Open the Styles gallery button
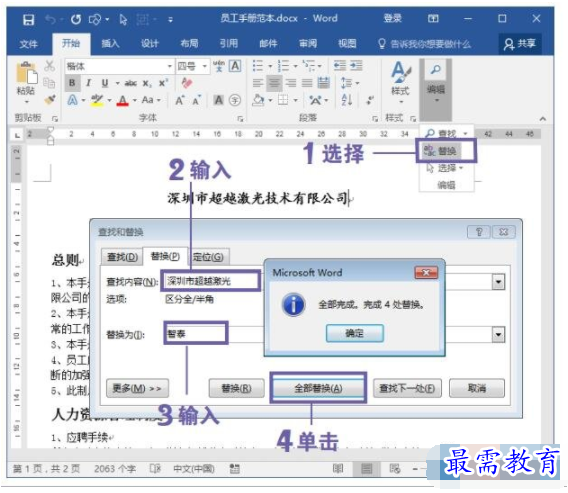Screen dimensions: 568x493 pyautogui.click(x=400, y=82)
